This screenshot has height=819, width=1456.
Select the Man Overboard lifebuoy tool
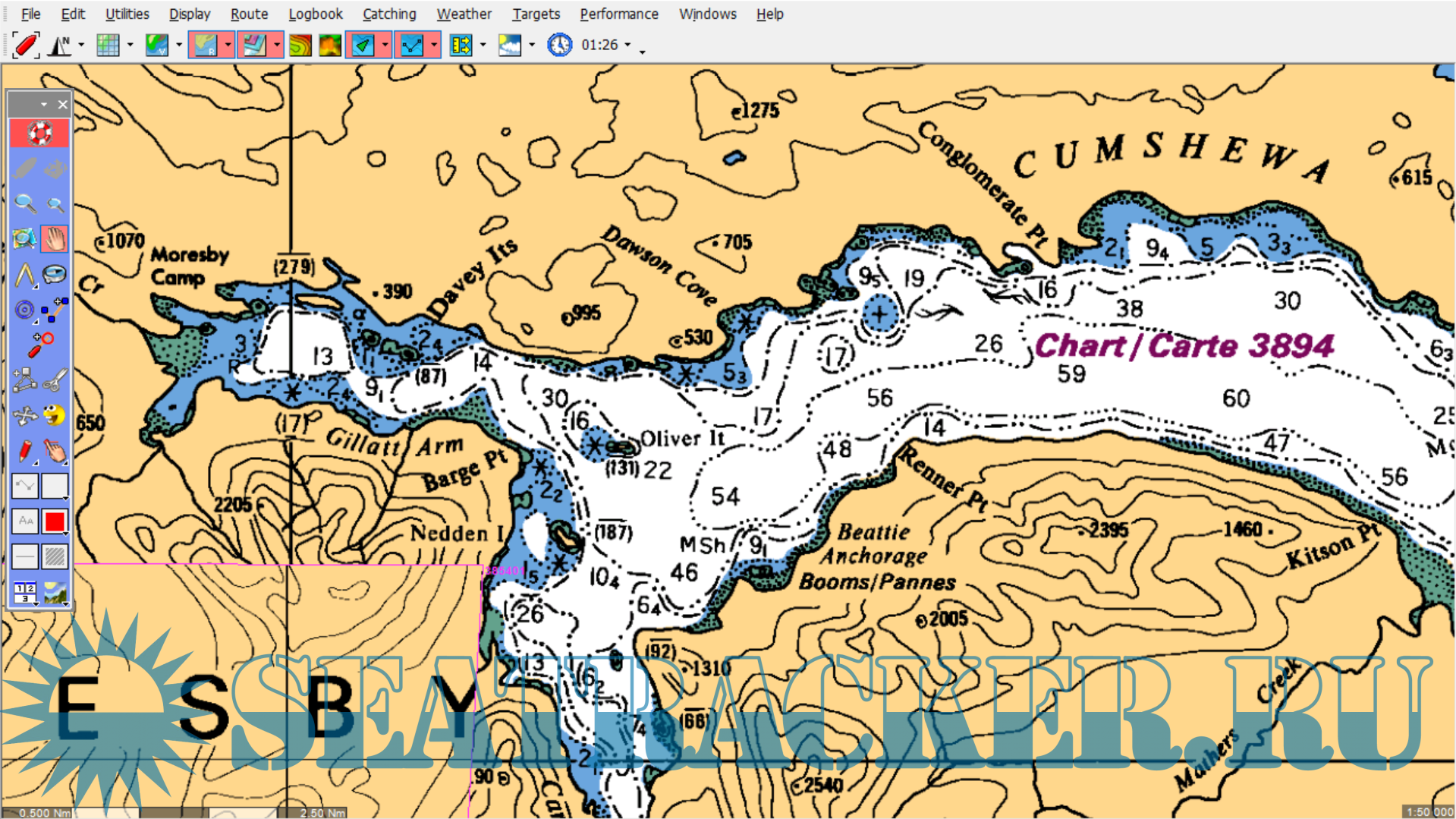coord(39,134)
